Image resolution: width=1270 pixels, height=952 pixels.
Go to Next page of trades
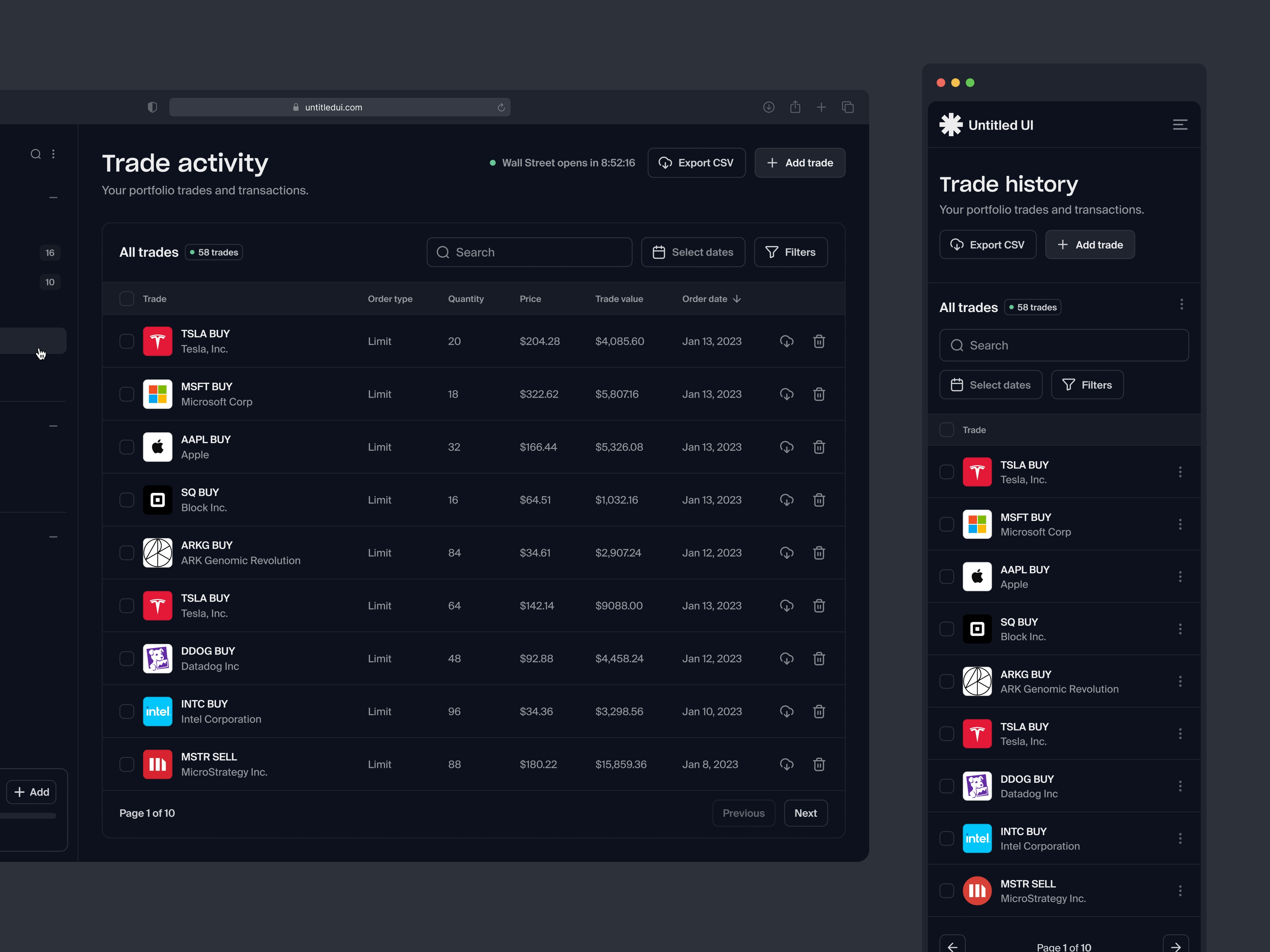coord(806,813)
